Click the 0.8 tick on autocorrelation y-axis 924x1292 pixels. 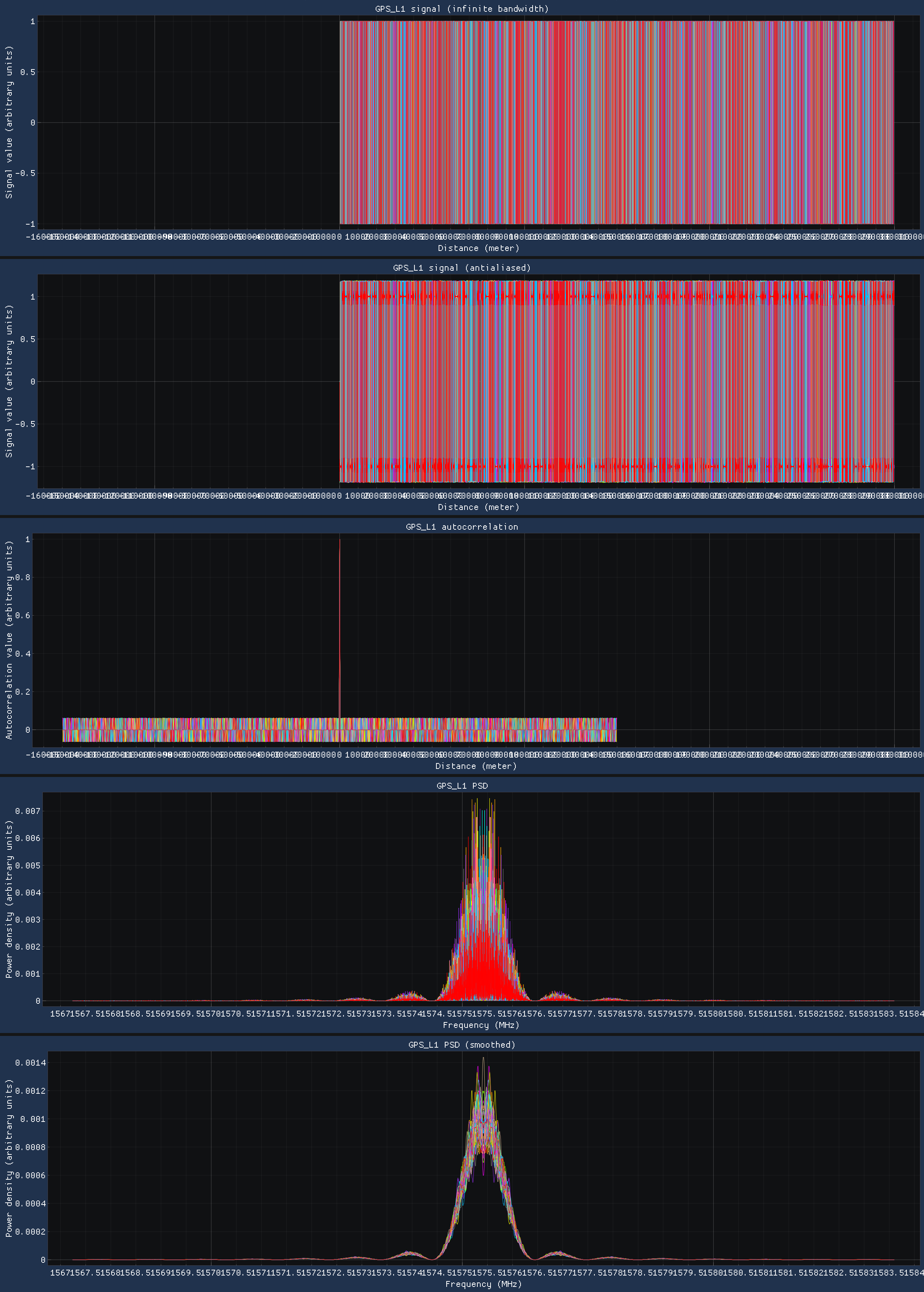[23, 578]
